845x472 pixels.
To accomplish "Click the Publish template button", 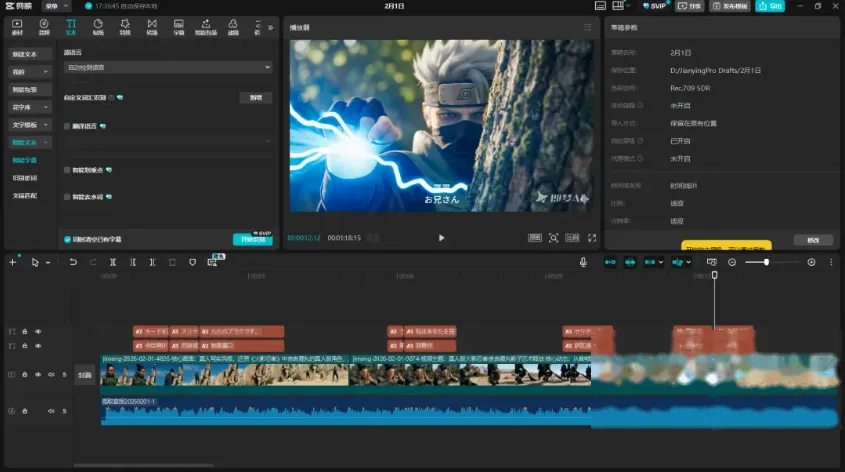I will 730,6.
